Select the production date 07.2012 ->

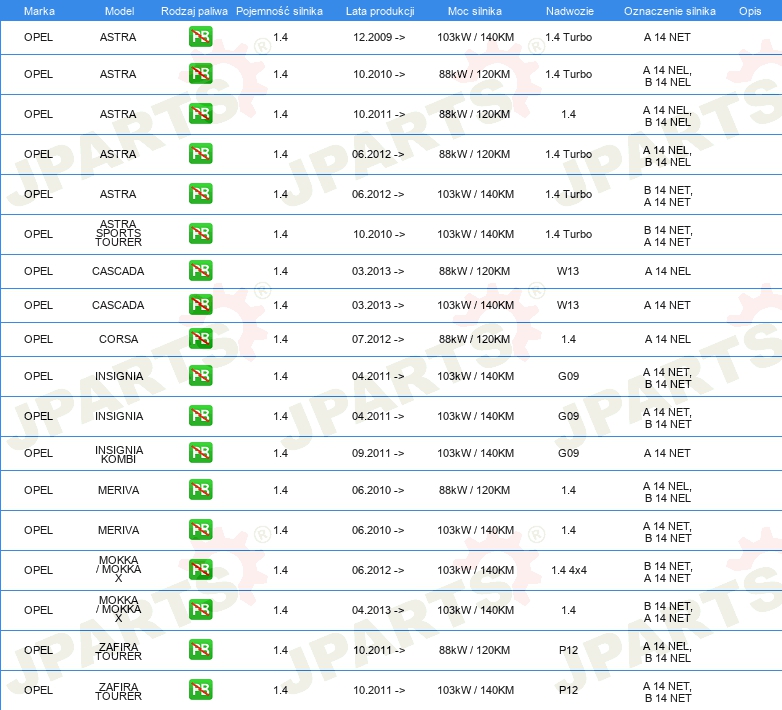coord(378,339)
